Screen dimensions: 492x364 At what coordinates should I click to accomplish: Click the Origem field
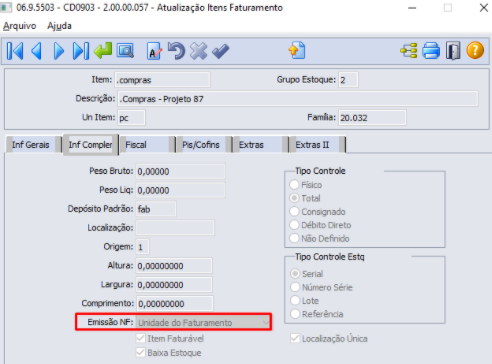pos(142,247)
